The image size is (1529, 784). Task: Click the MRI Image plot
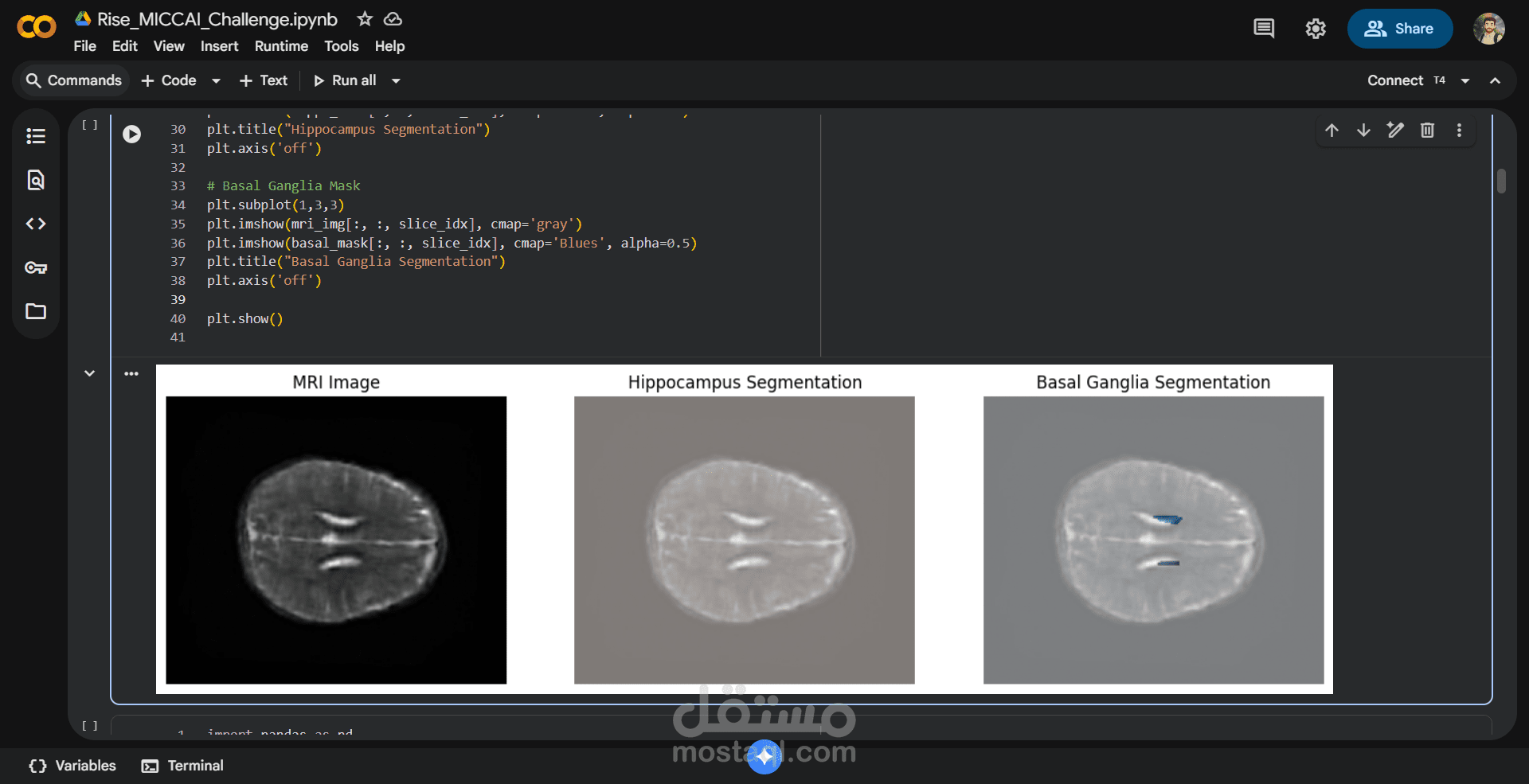point(336,540)
